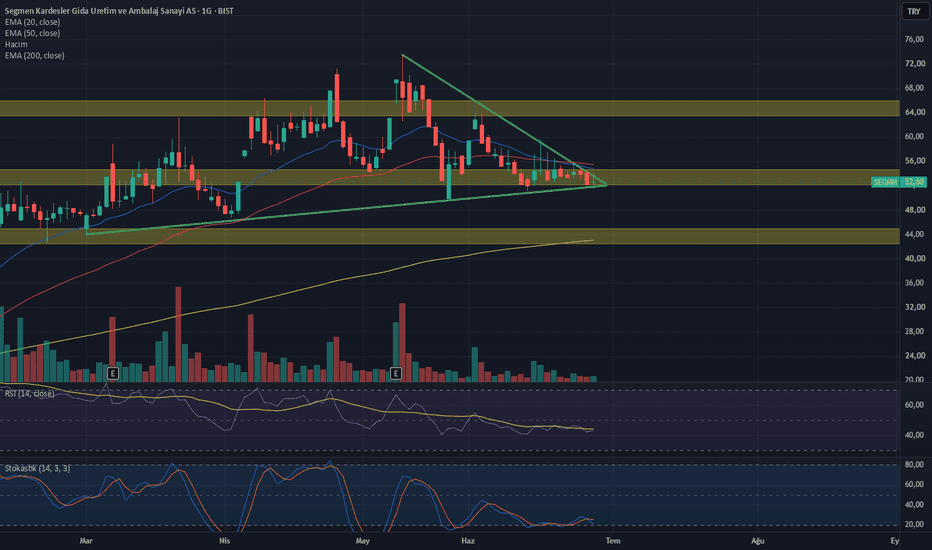
Task: Open the May earnings "E" marker
Action: (x=396, y=373)
